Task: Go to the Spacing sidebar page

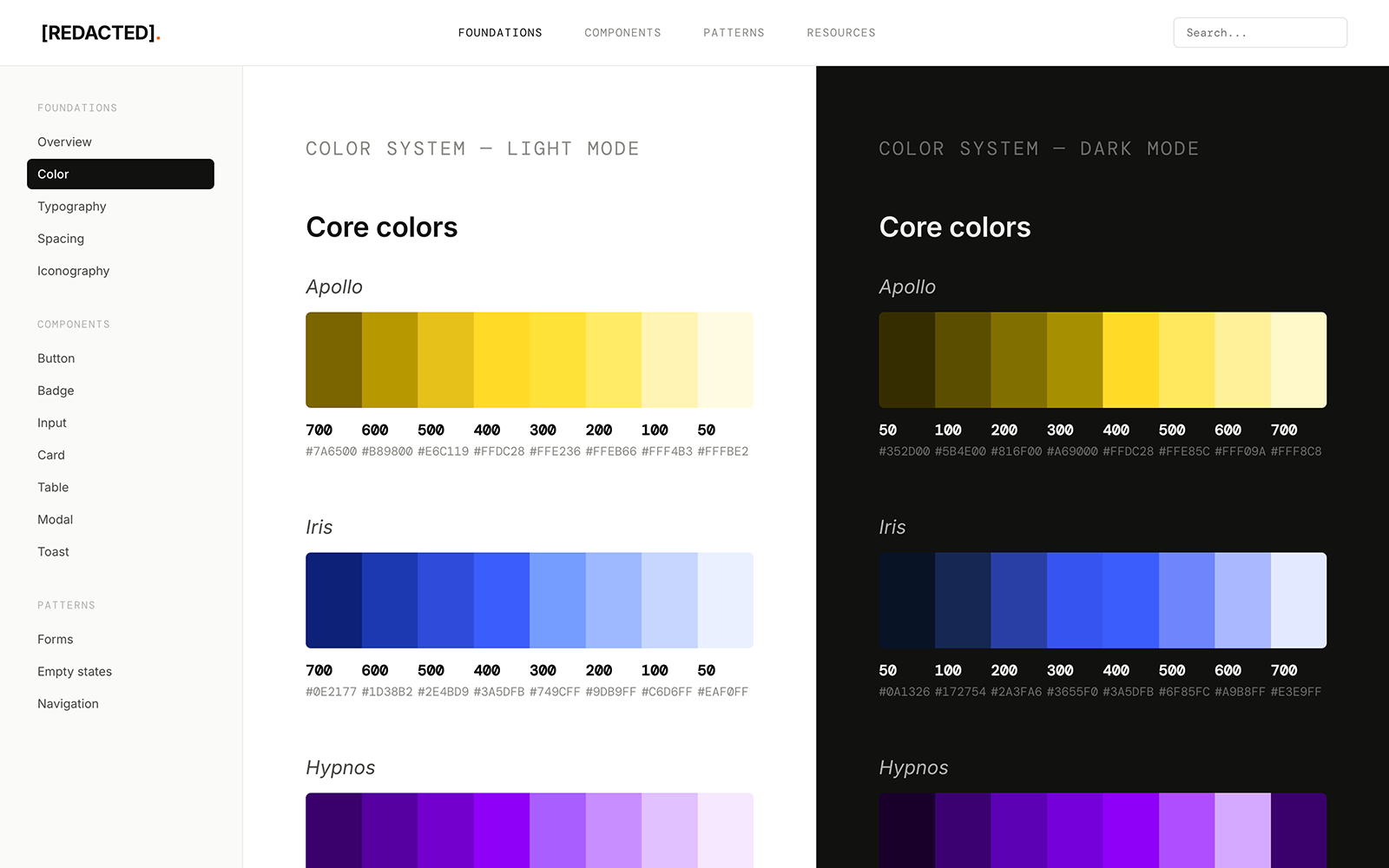Action: 121,239
